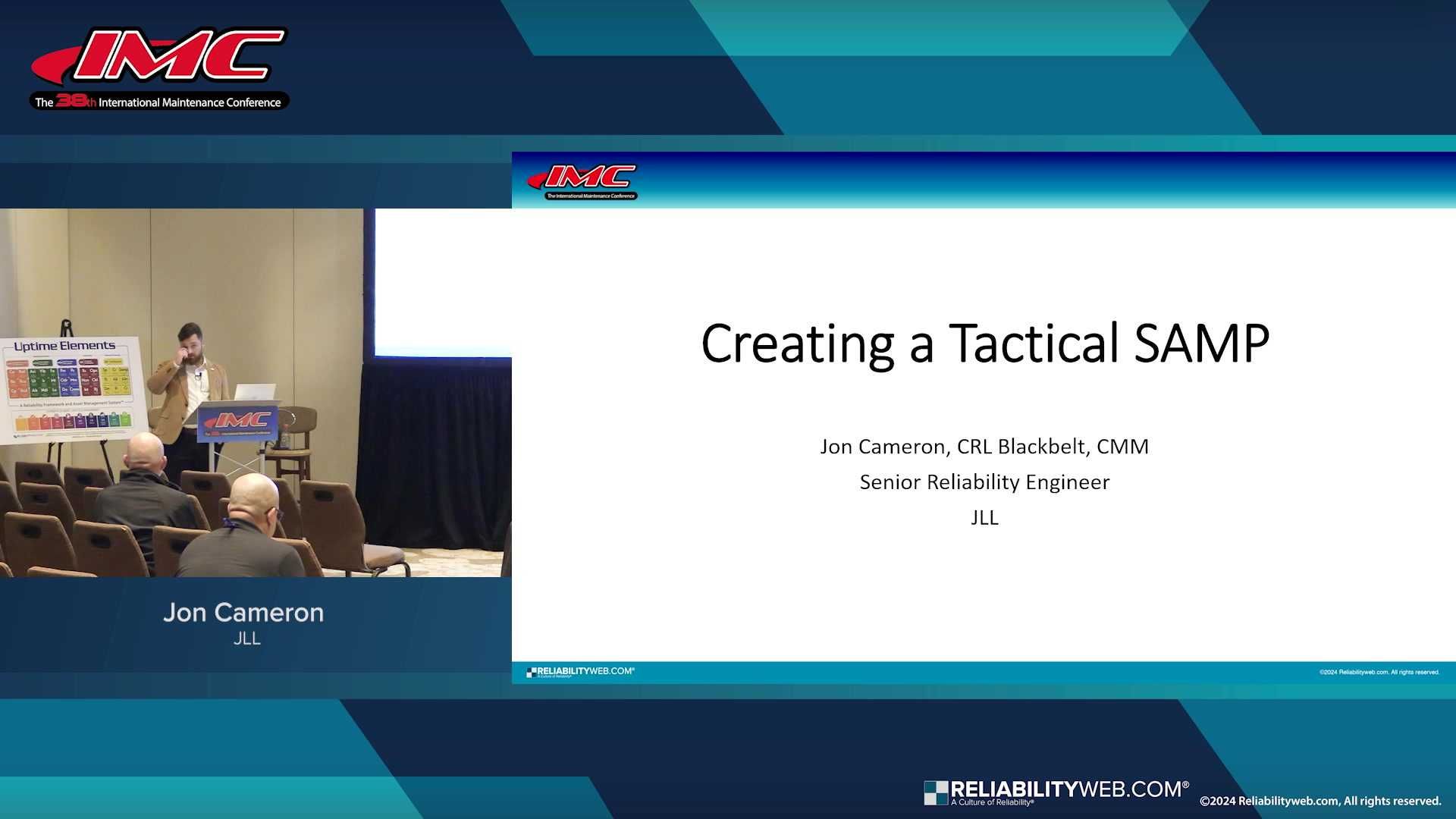The width and height of the screenshot is (1456, 819).
Task: Expand the speaker name overlay for Jon Cameron
Action: tap(244, 612)
